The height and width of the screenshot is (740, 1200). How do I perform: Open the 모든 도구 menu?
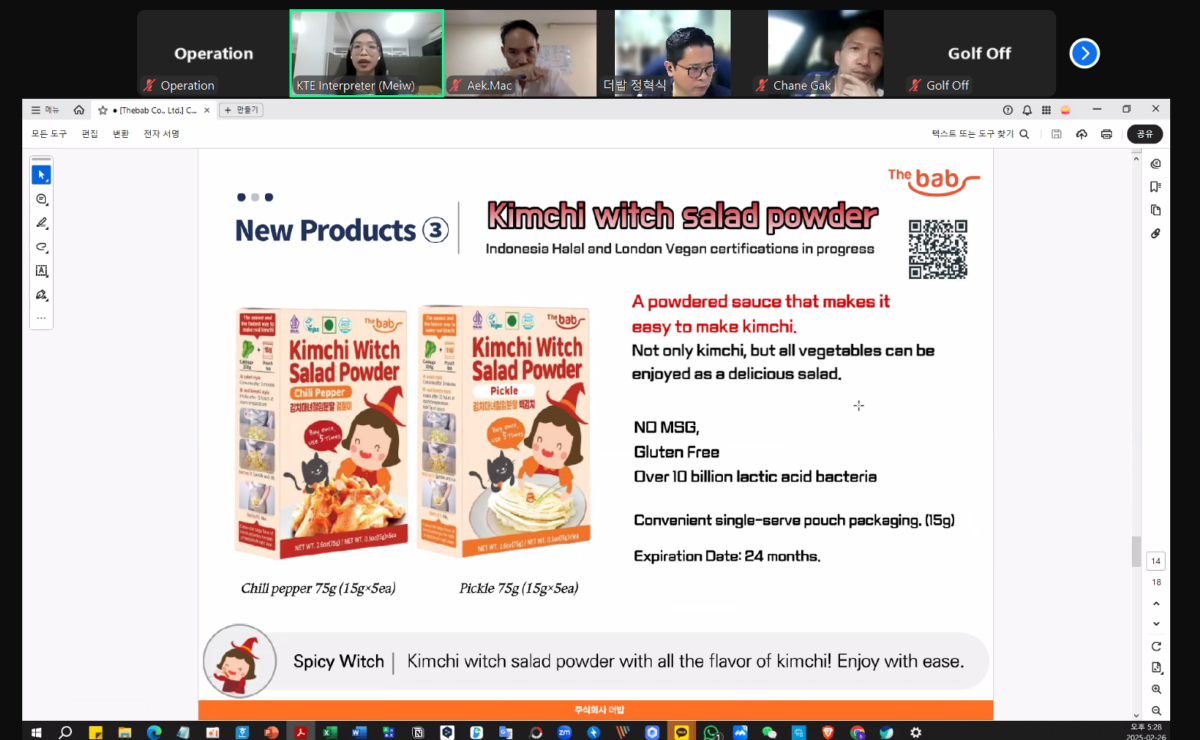click(x=47, y=134)
